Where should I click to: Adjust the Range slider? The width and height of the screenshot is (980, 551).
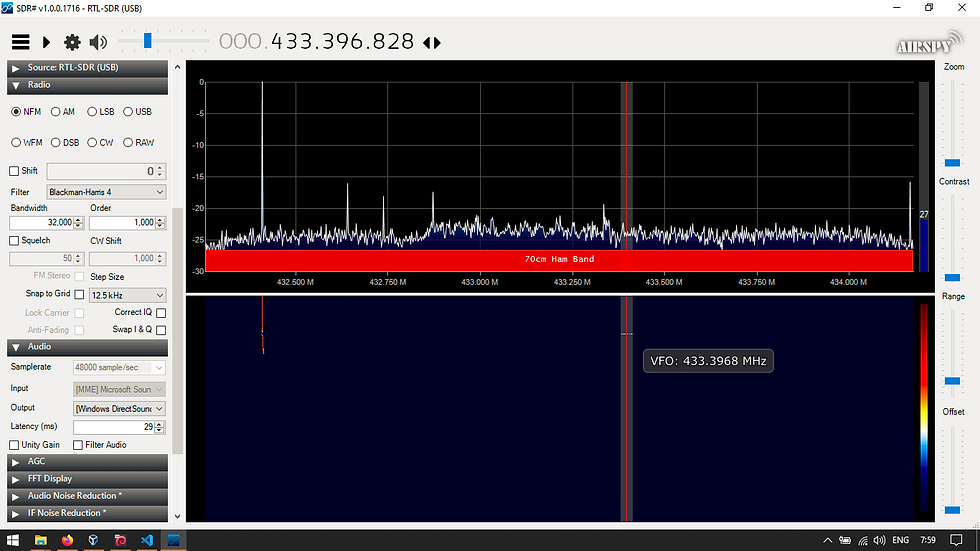952,380
